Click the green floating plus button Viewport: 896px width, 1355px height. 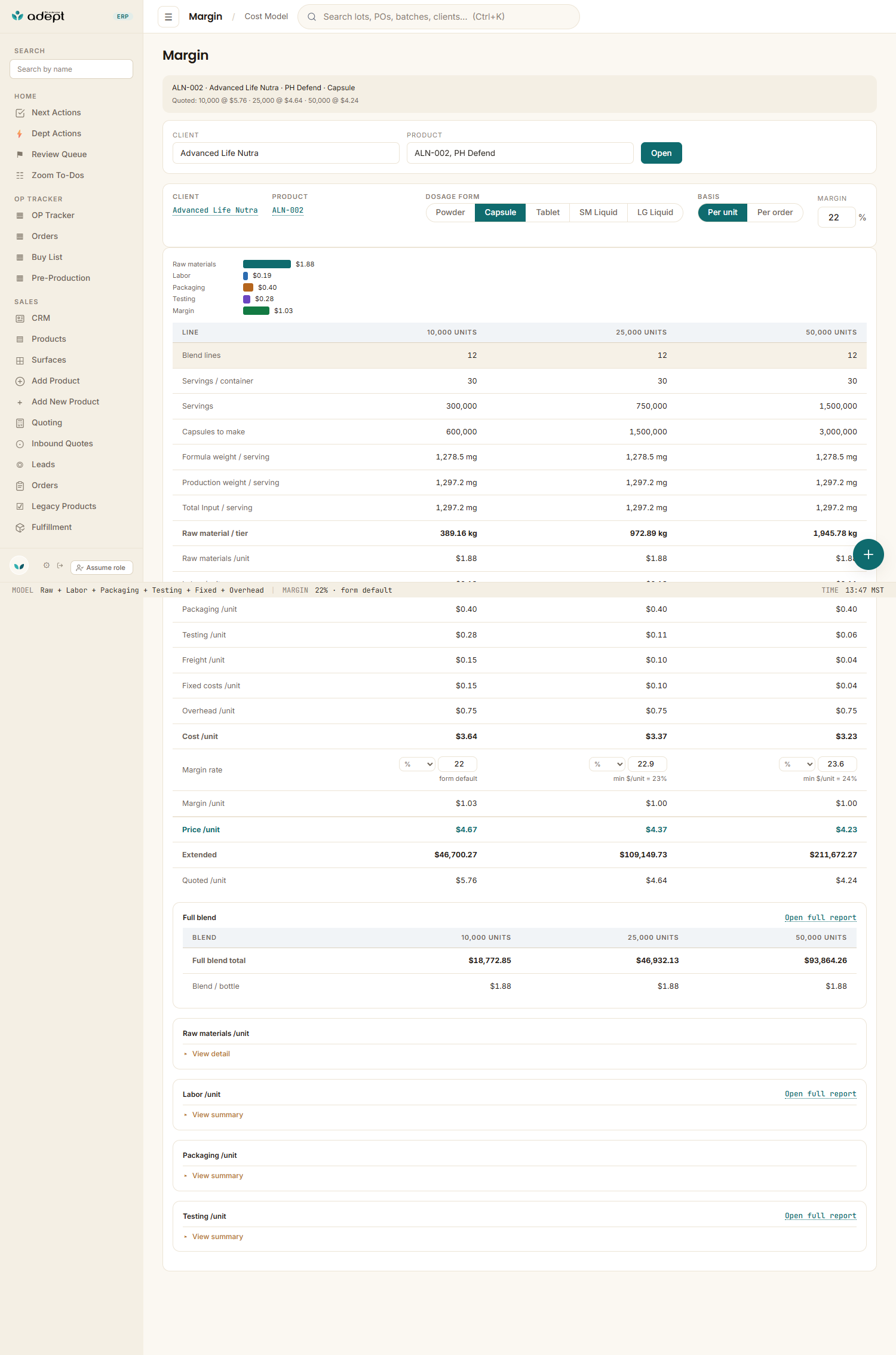point(869,554)
